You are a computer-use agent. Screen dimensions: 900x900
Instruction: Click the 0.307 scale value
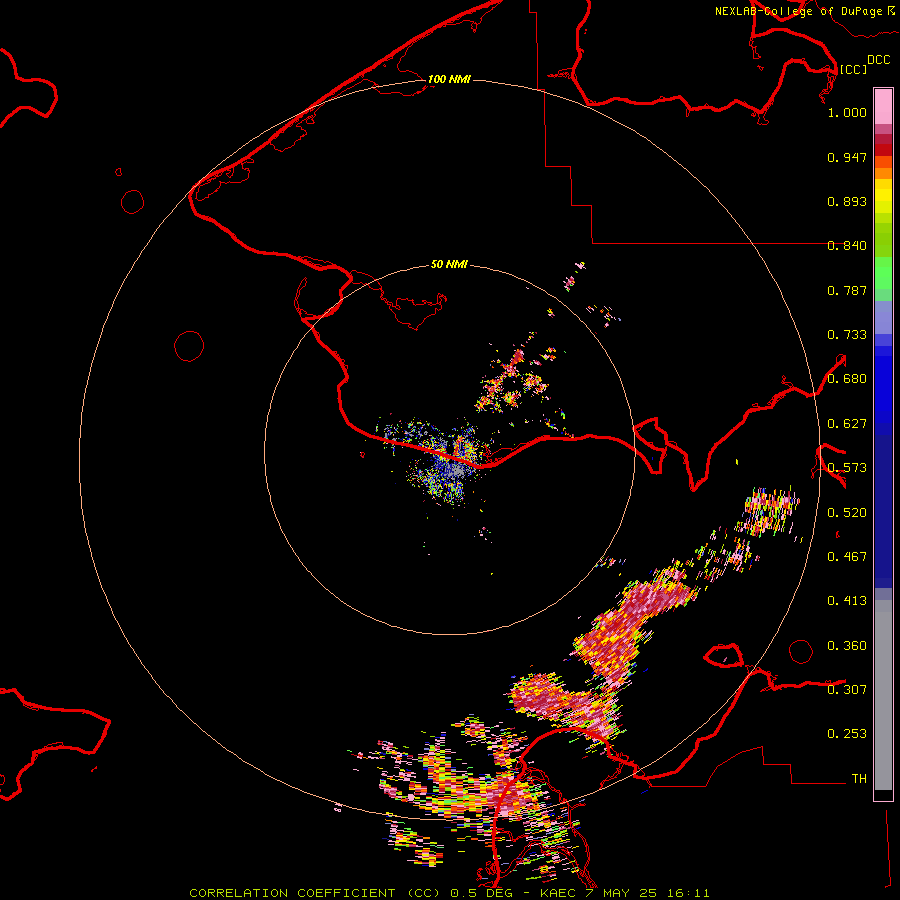(847, 689)
